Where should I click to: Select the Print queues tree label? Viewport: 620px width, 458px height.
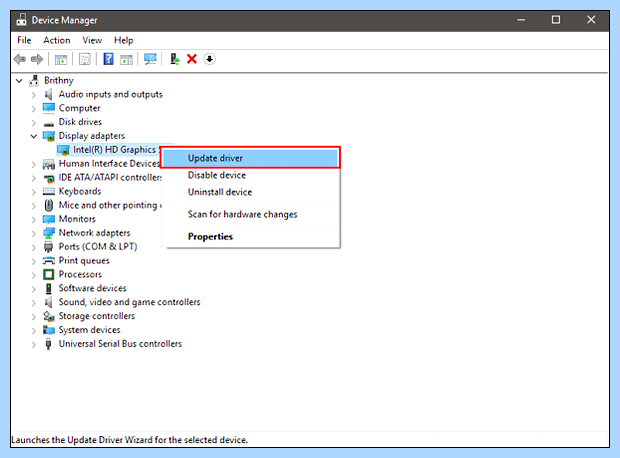[x=84, y=261]
